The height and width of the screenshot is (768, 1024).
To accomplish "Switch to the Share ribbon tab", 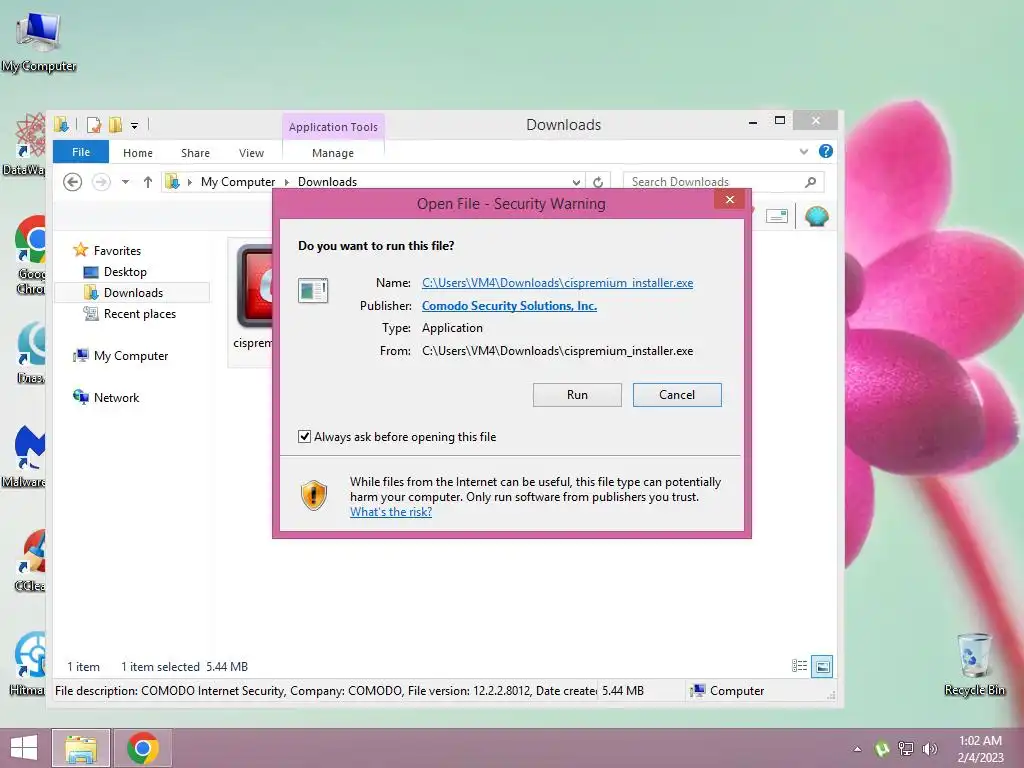I will pyautogui.click(x=195, y=153).
